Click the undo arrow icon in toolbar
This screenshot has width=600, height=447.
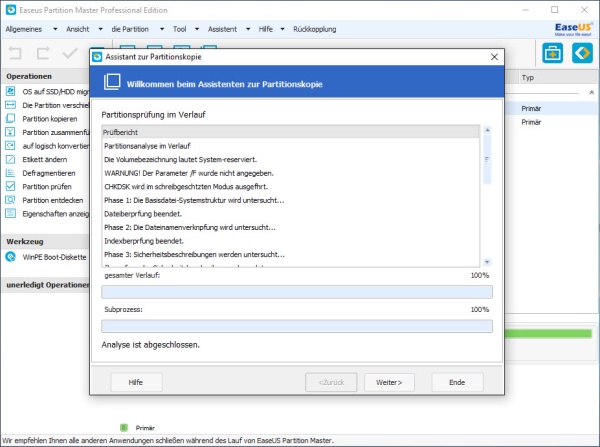click(15, 53)
